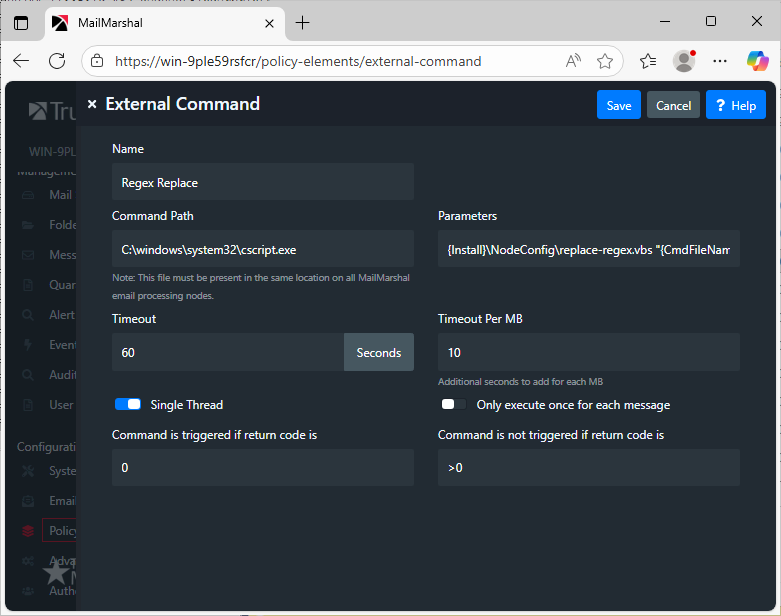
Task: Save the external command
Action: tap(619, 105)
